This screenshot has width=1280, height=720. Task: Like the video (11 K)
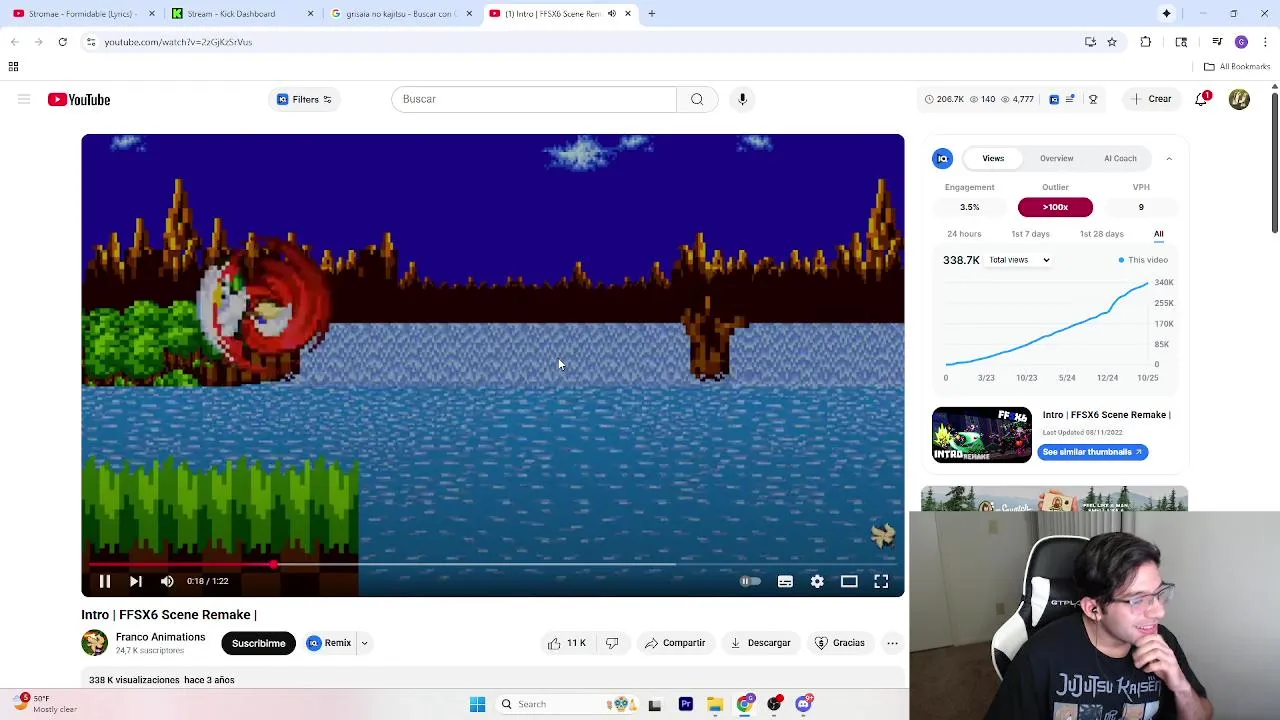[566, 643]
